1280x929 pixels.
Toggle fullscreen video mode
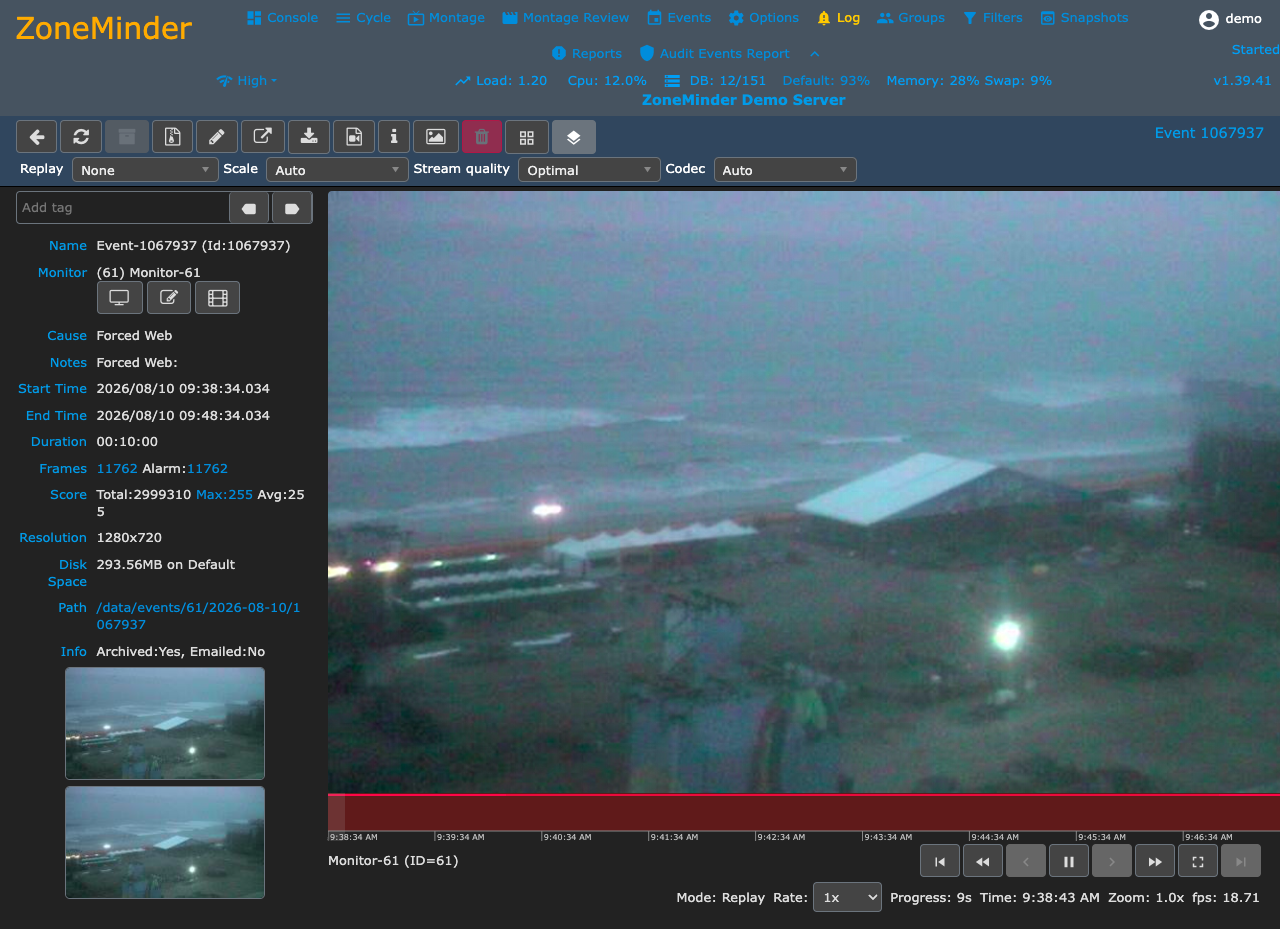(1198, 861)
